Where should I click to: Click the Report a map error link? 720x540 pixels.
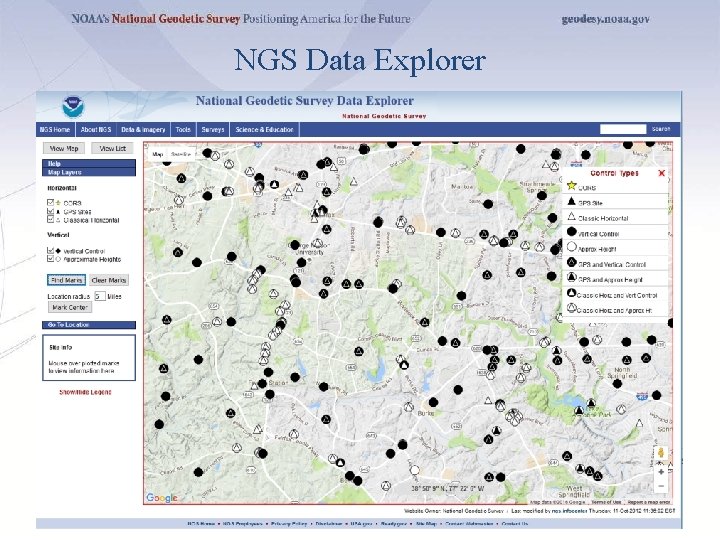[x=648, y=502]
